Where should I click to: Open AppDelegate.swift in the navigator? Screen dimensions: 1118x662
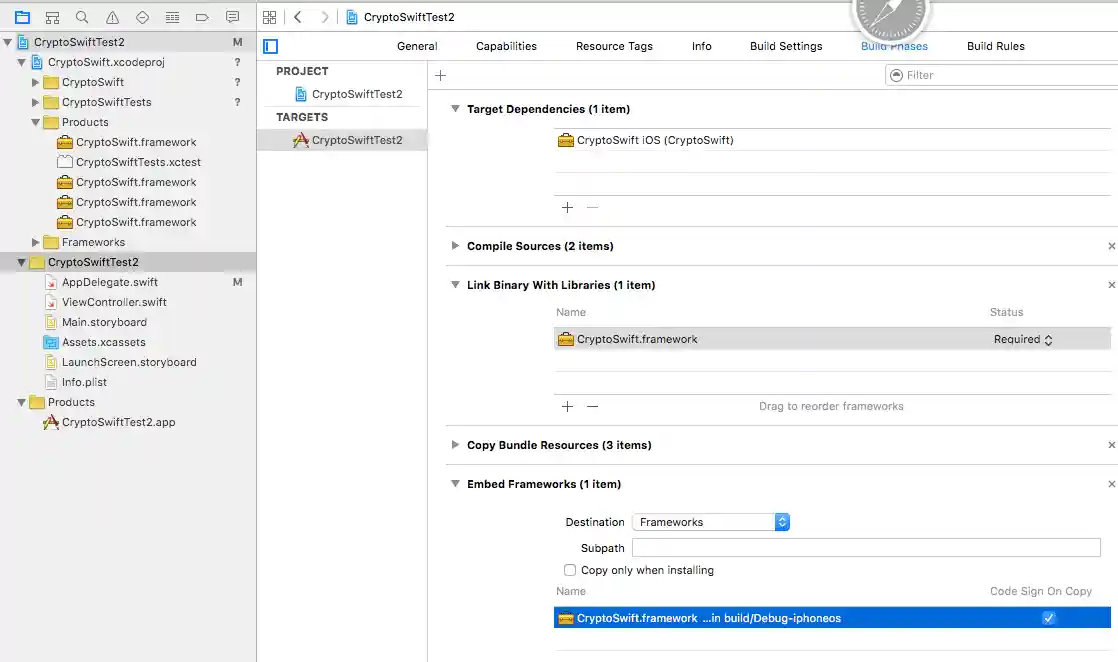(x=110, y=282)
